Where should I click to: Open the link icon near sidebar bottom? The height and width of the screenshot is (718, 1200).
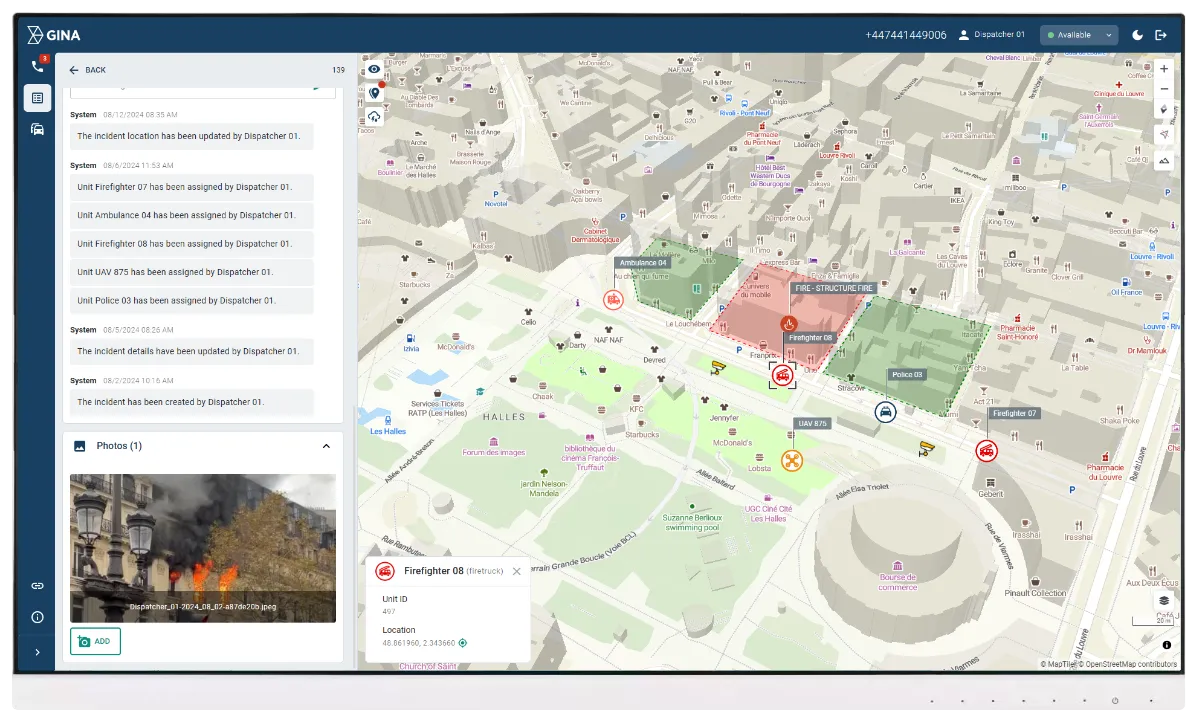(37, 585)
